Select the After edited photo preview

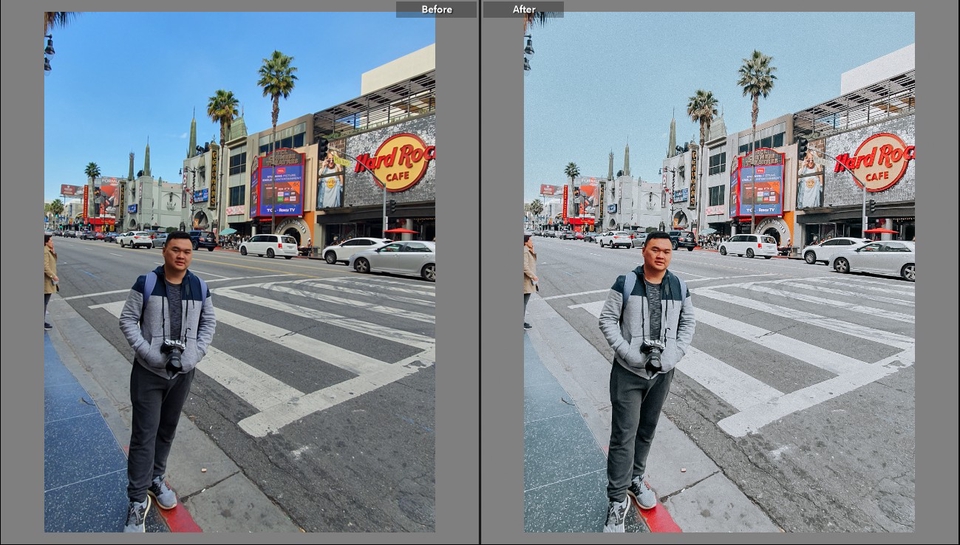click(719, 272)
